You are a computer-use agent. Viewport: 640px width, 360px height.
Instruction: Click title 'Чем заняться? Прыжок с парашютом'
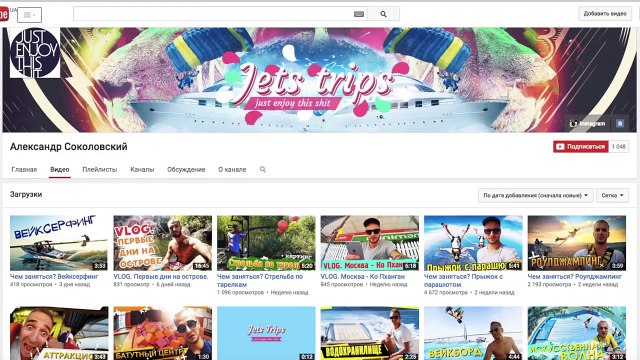464,280
